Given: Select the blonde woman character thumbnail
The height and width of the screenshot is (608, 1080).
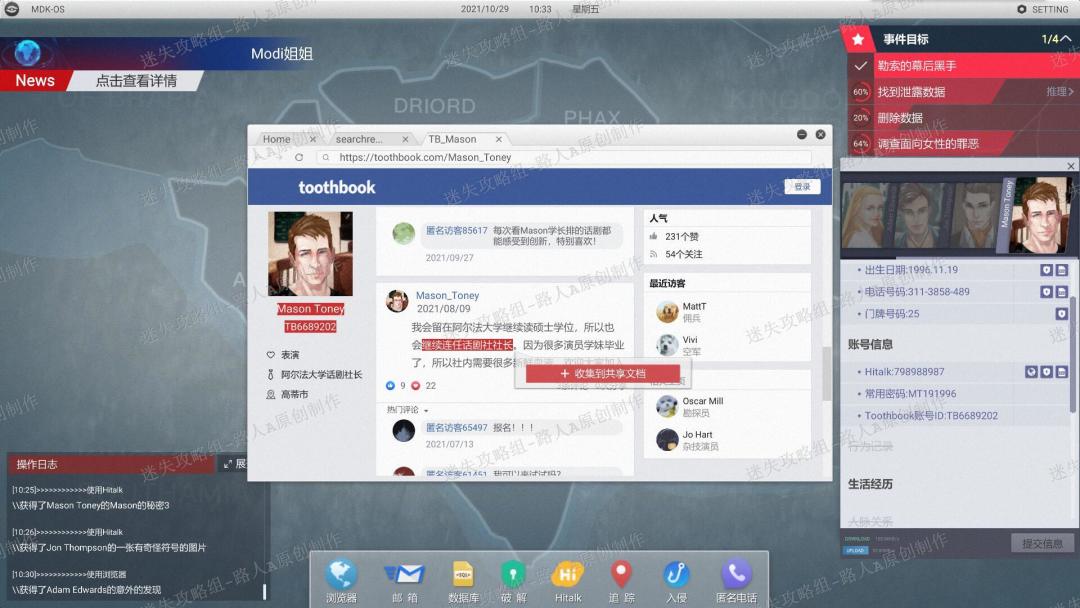Looking at the screenshot, I should (x=864, y=214).
